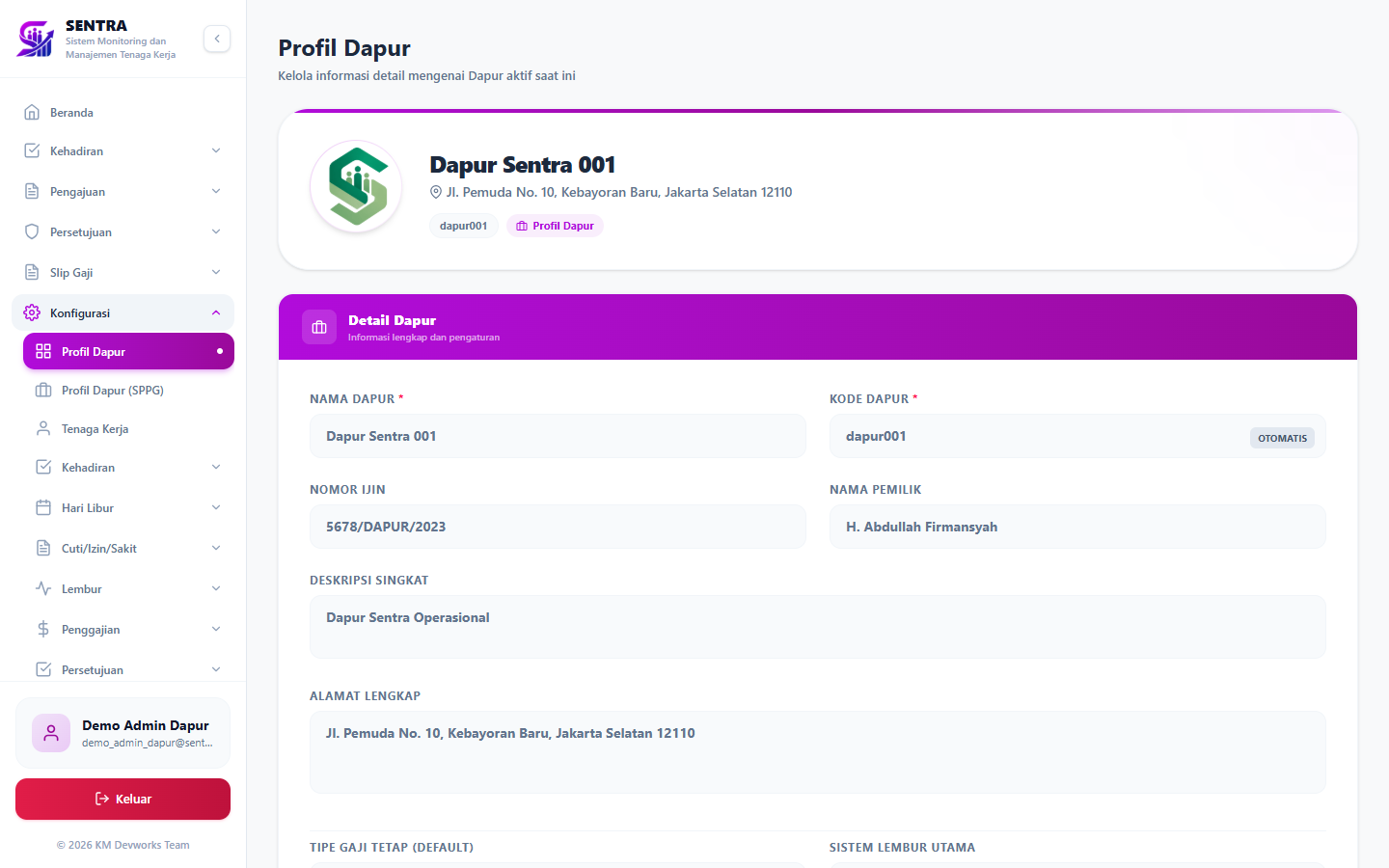
Task: Expand Cuti/Izin/Sakit submenu chevron
Action: pos(216,548)
